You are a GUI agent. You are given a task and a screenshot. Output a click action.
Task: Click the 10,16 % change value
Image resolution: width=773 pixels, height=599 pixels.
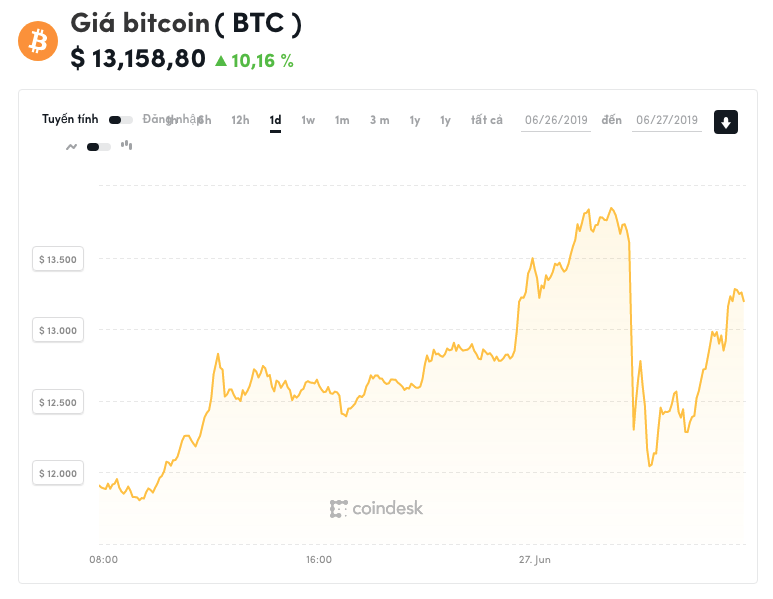click(x=262, y=60)
